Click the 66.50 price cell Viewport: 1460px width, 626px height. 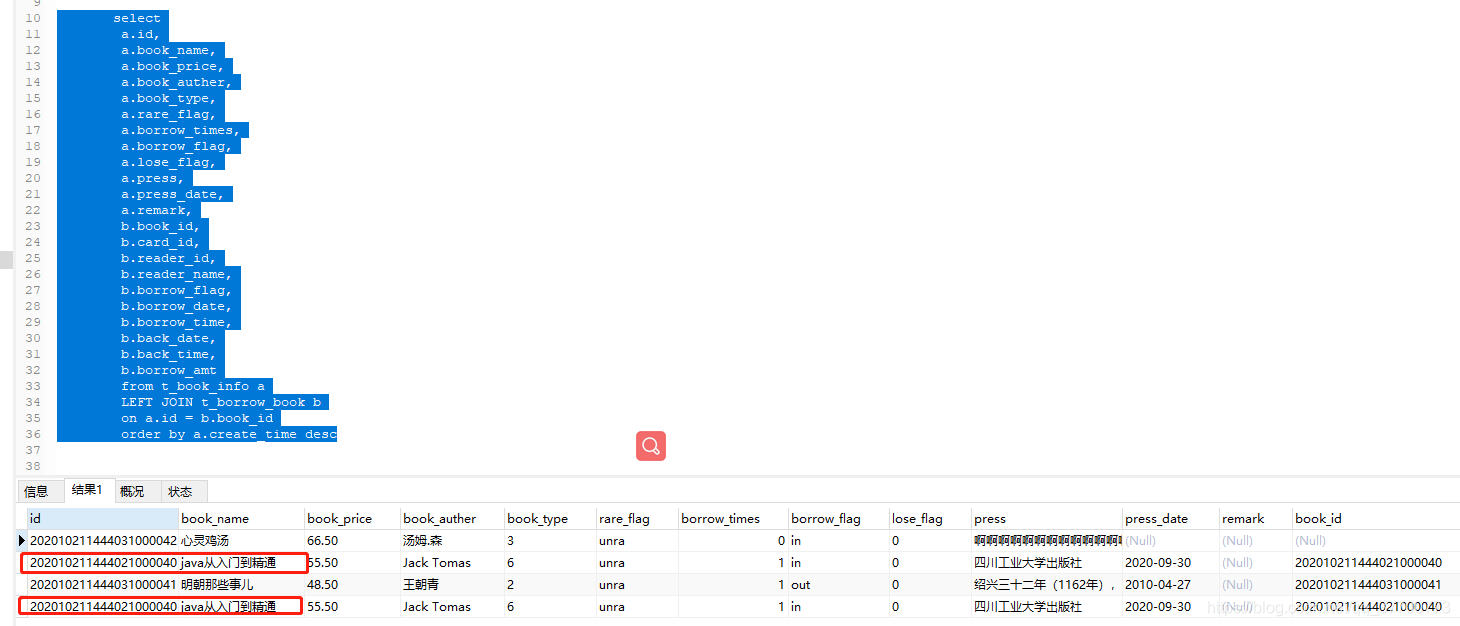point(353,541)
